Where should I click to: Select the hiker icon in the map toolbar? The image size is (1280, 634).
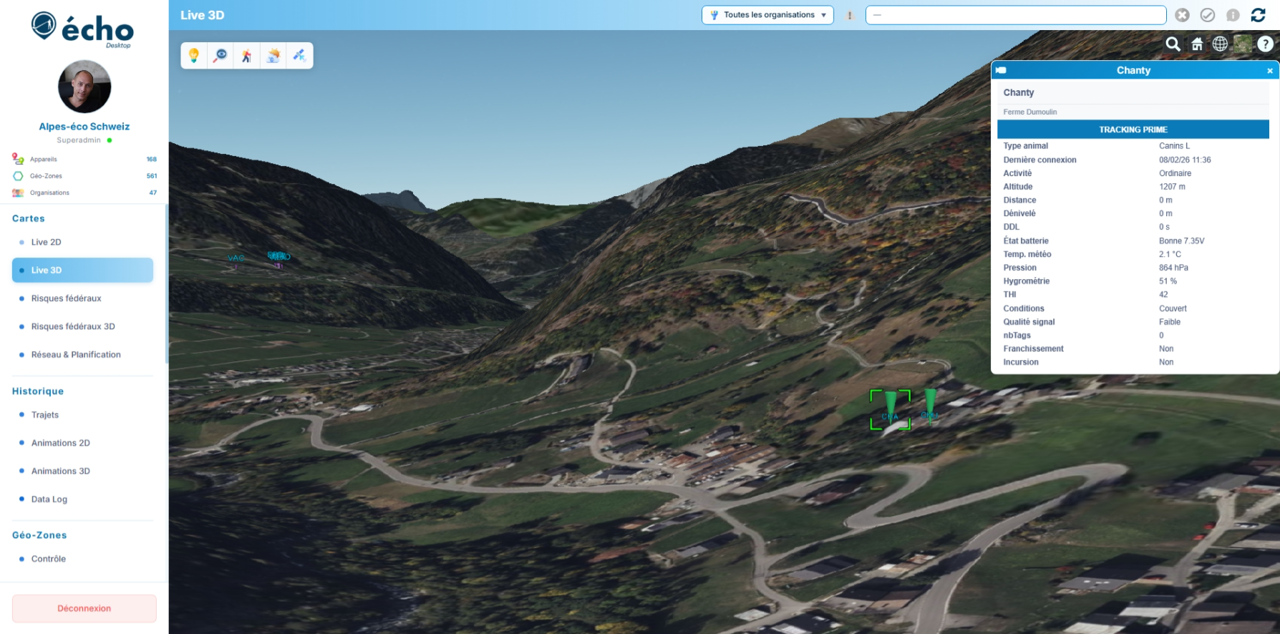click(x=247, y=55)
